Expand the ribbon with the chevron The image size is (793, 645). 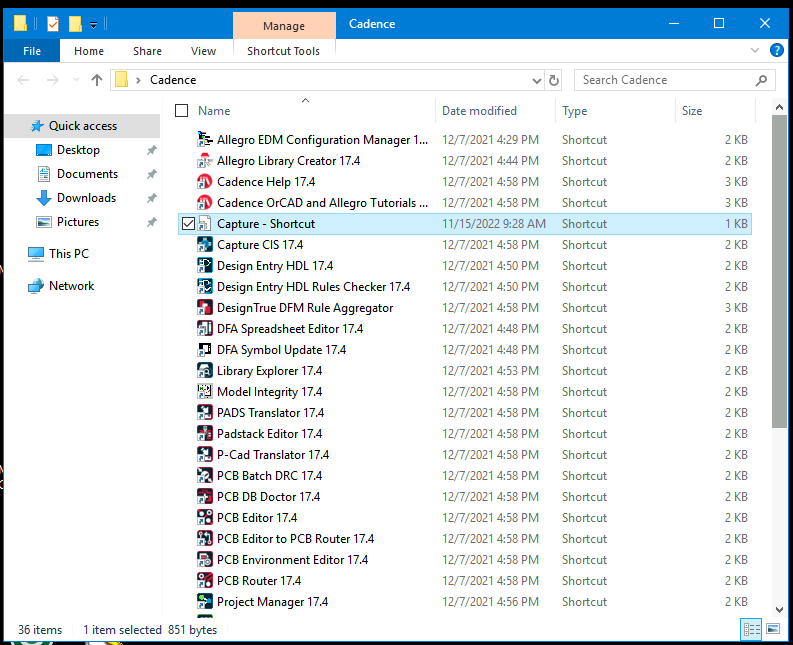pos(755,51)
